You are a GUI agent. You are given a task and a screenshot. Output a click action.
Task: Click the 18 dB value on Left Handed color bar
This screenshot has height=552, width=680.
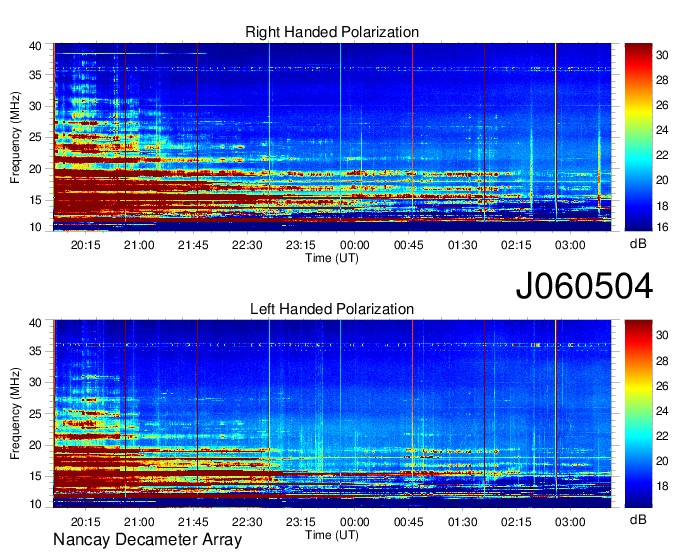(662, 486)
